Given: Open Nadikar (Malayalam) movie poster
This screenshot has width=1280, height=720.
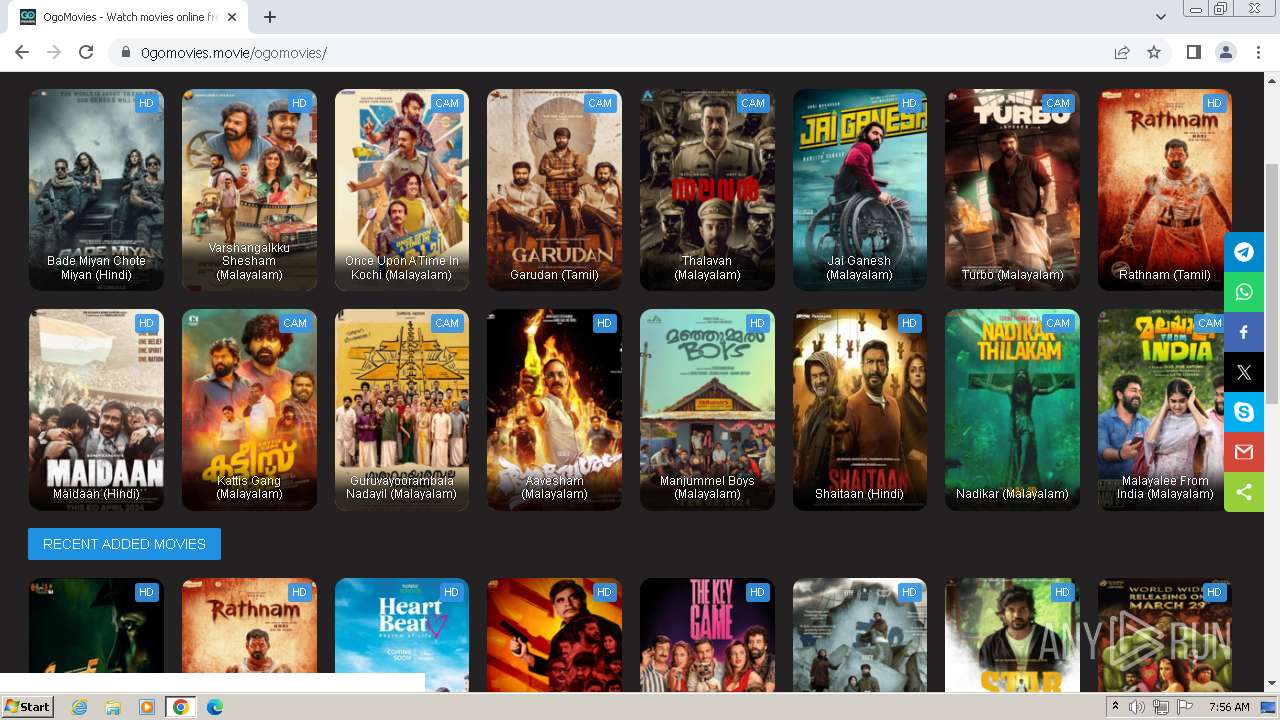Looking at the screenshot, I should tap(1012, 410).
